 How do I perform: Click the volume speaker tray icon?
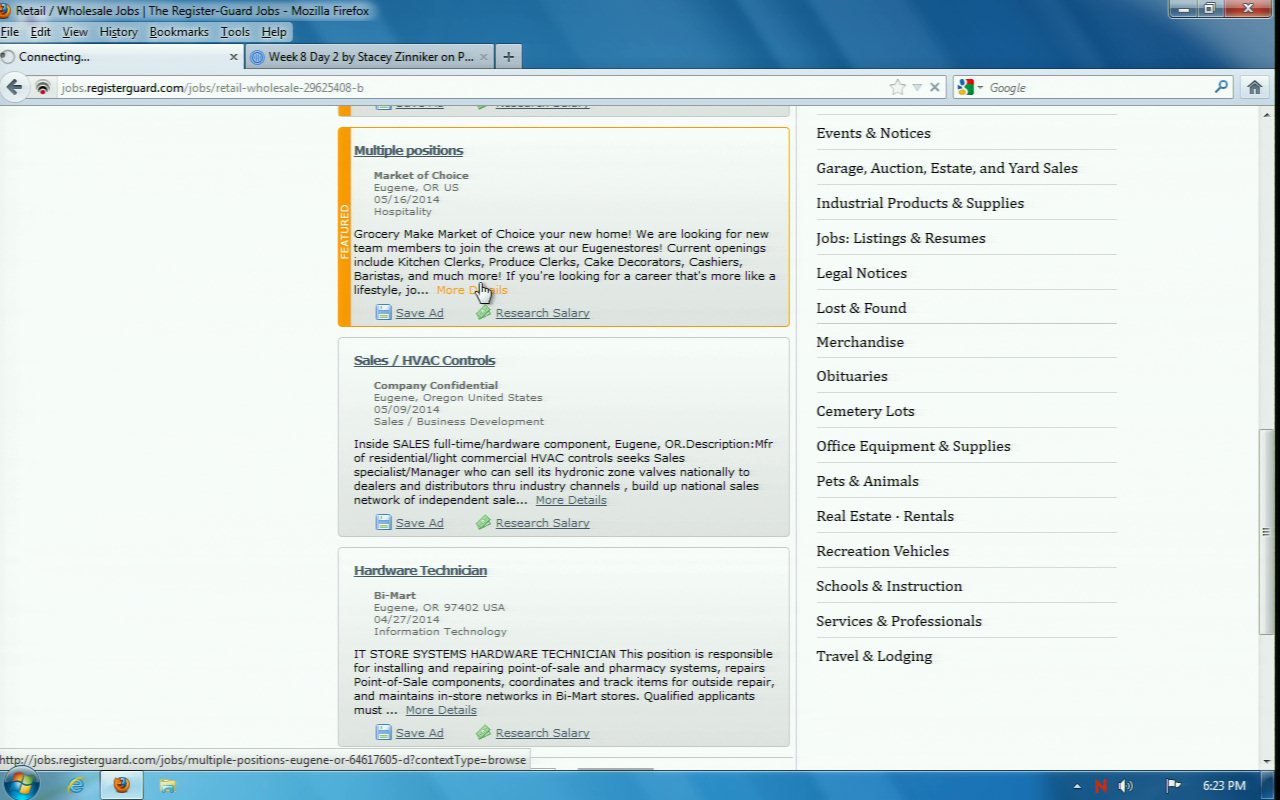pos(1126,786)
